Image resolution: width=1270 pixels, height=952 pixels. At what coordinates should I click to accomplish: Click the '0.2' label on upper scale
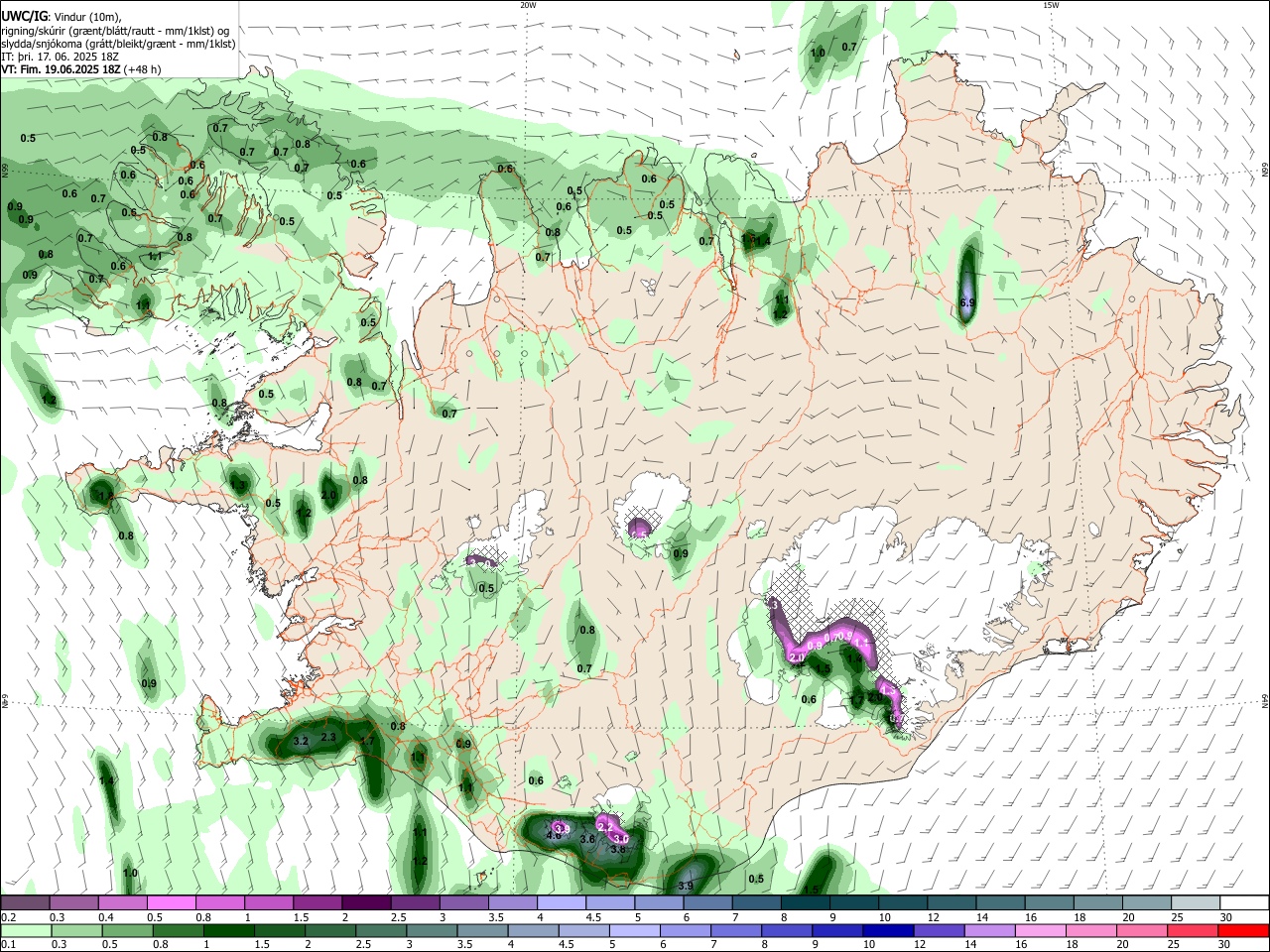(9, 917)
